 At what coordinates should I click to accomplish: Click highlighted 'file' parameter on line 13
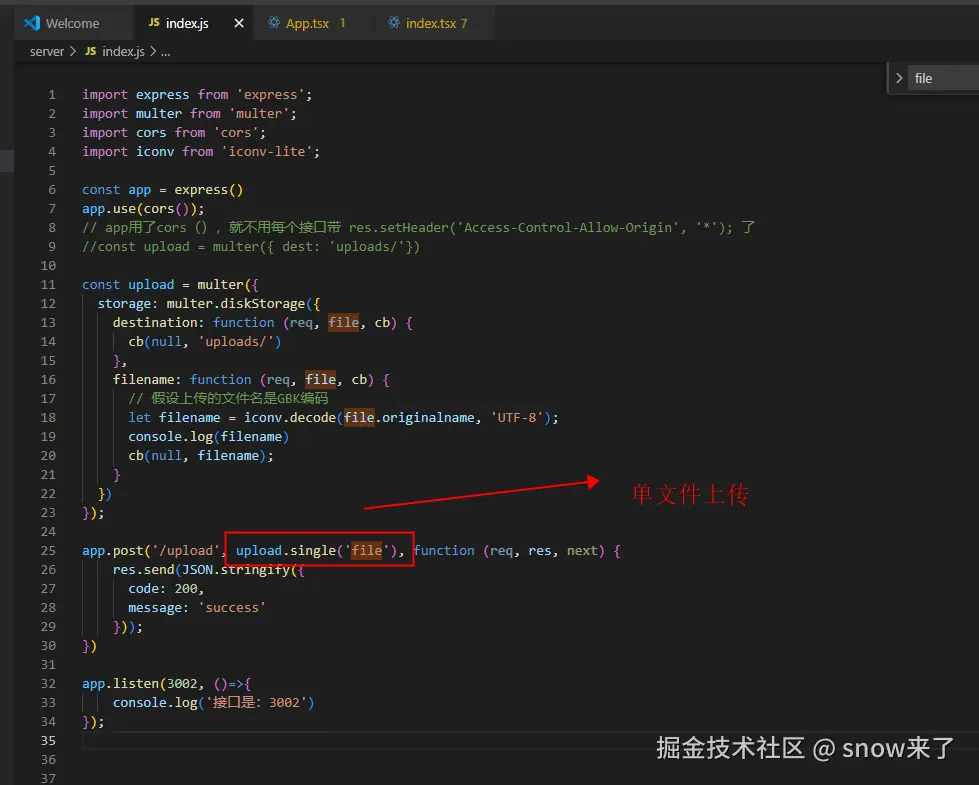343,322
